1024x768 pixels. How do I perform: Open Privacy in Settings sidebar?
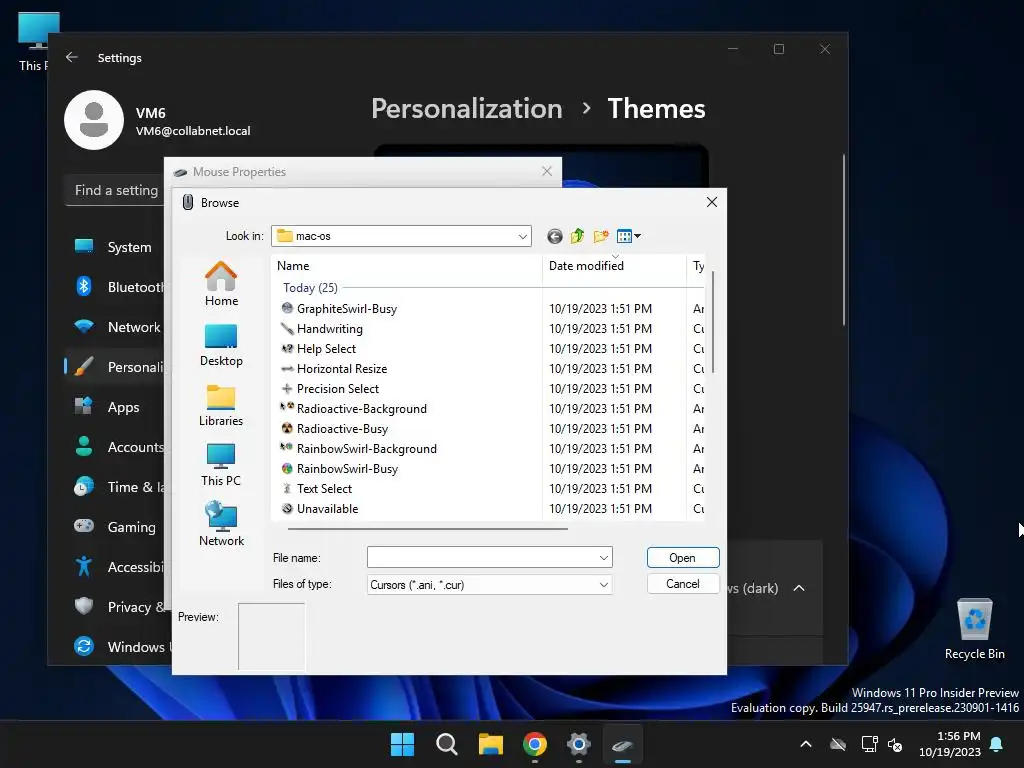[113, 607]
